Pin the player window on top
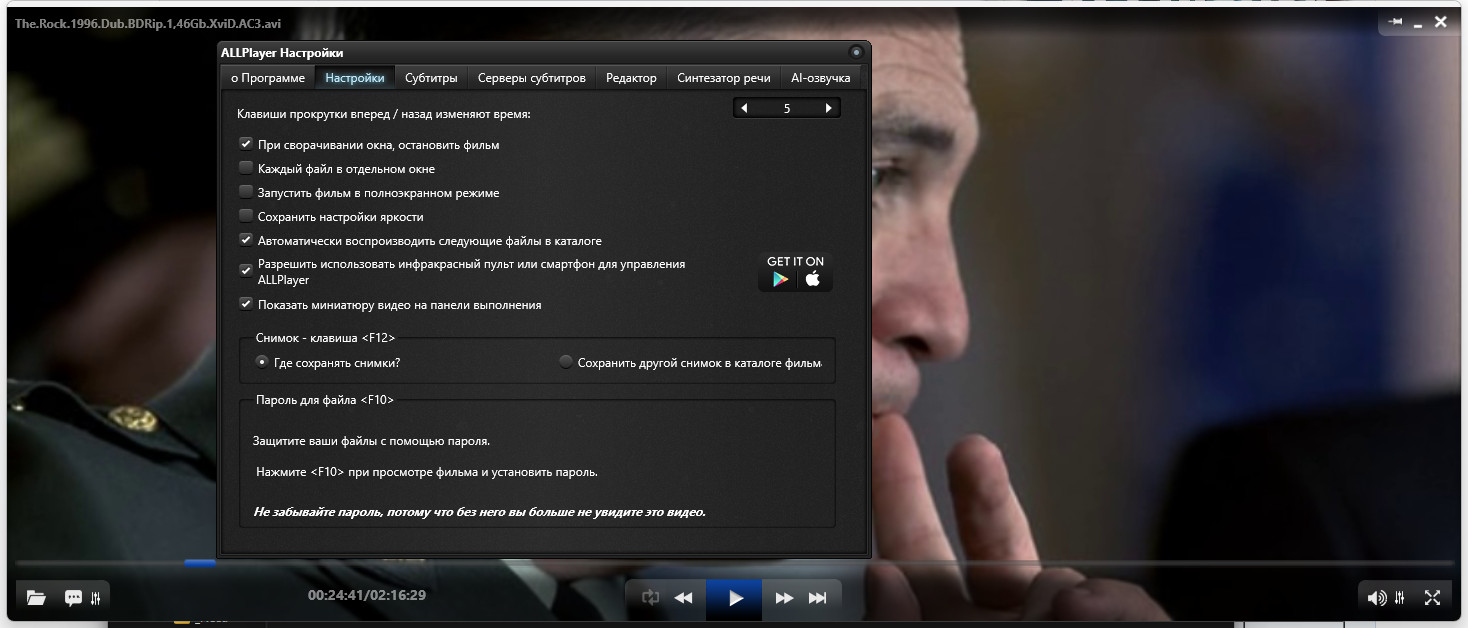The height and width of the screenshot is (628, 1468). click(1396, 22)
